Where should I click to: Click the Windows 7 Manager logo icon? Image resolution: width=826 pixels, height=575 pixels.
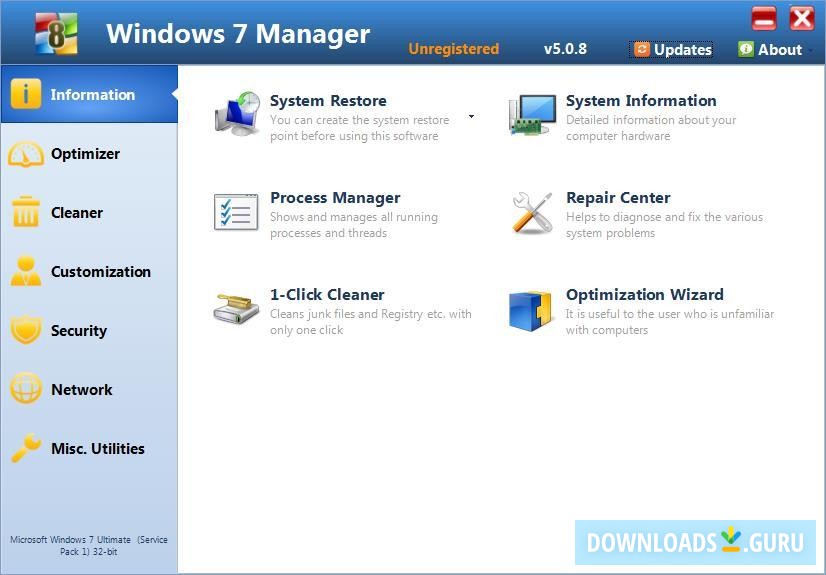point(56,34)
